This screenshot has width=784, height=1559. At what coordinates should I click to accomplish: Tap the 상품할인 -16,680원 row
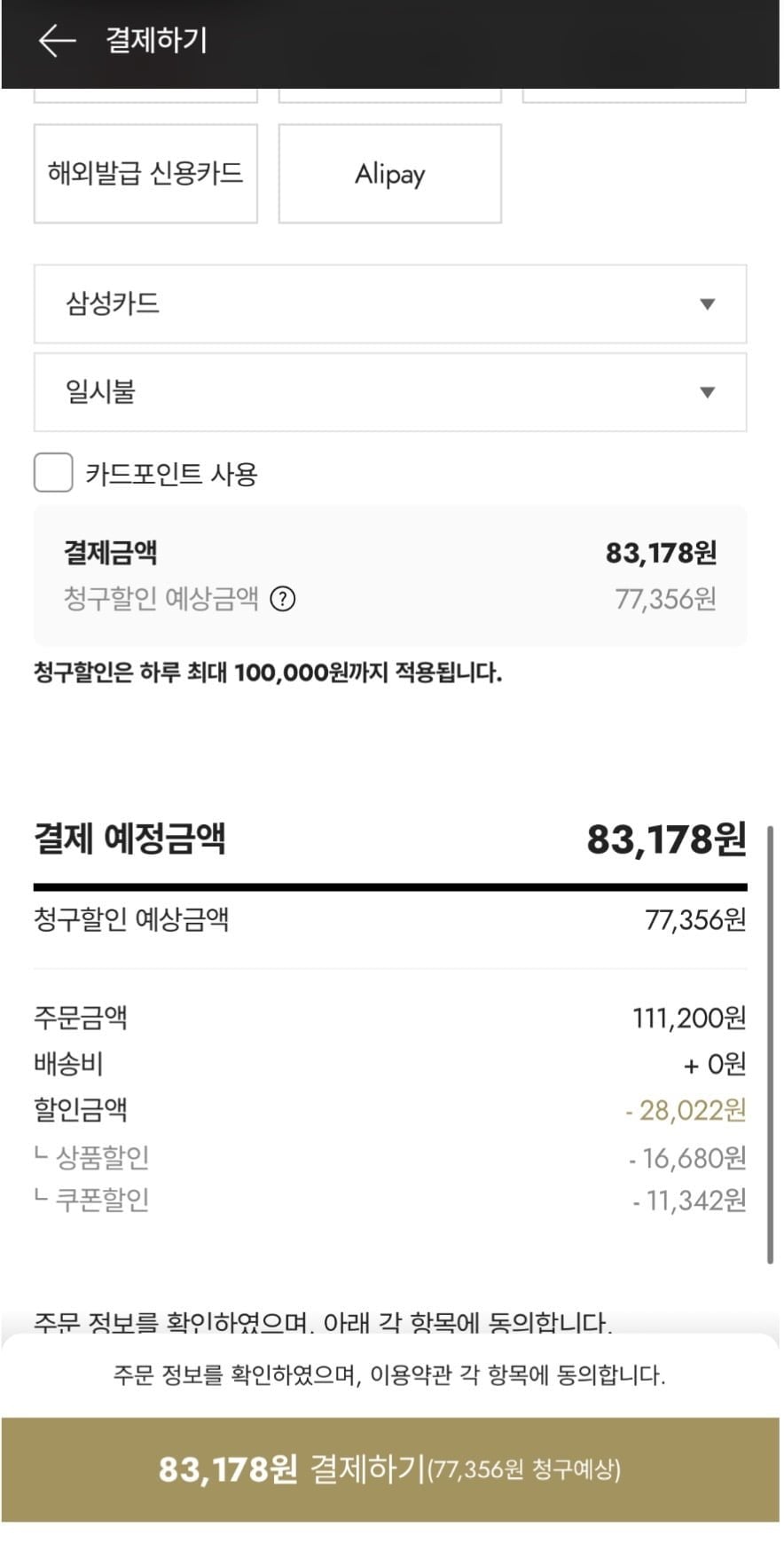click(390, 1157)
